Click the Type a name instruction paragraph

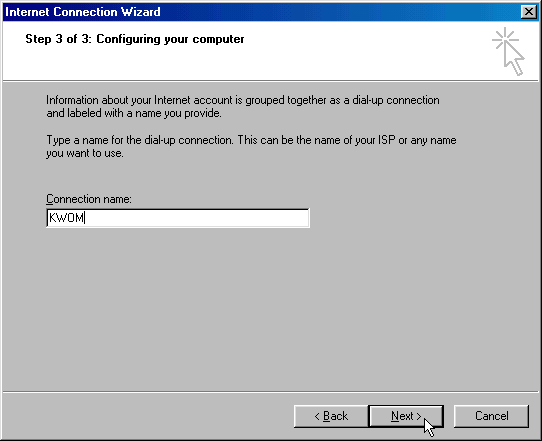point(251,147)
